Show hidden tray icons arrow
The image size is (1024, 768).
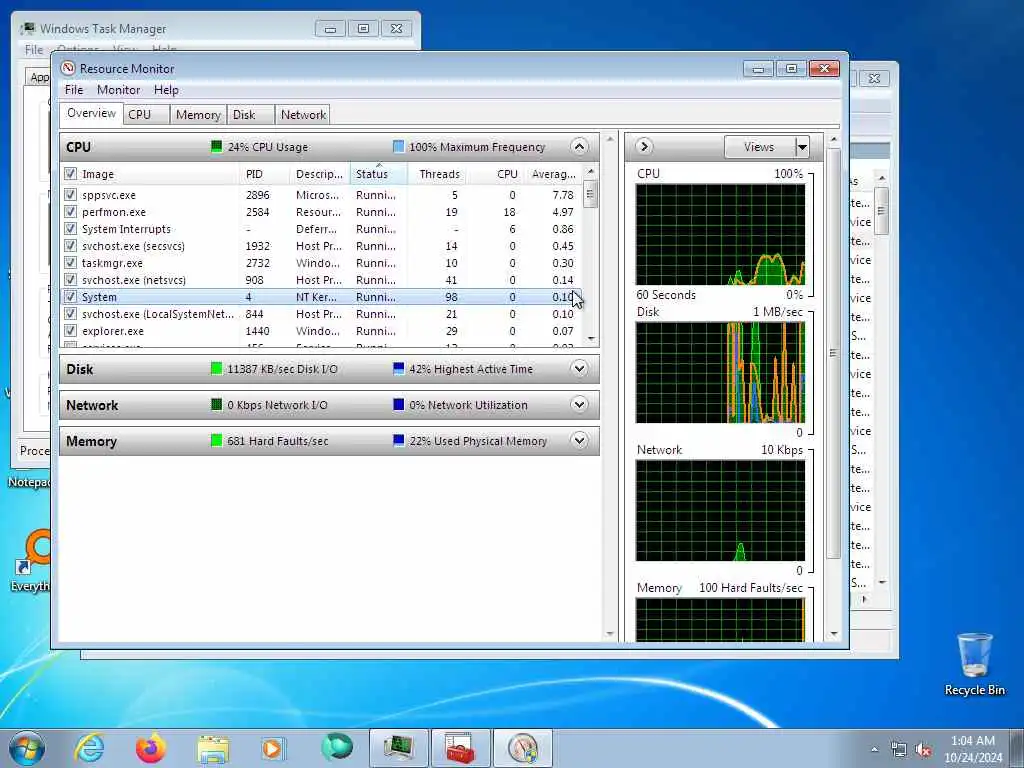coord(874,749)
